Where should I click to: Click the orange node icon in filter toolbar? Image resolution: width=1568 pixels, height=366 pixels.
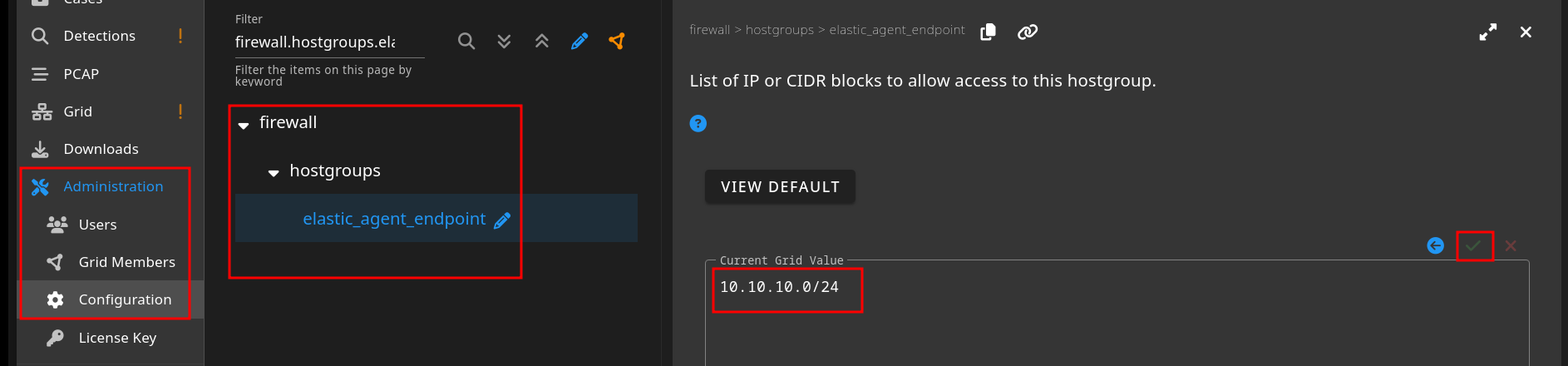[617, 41]
